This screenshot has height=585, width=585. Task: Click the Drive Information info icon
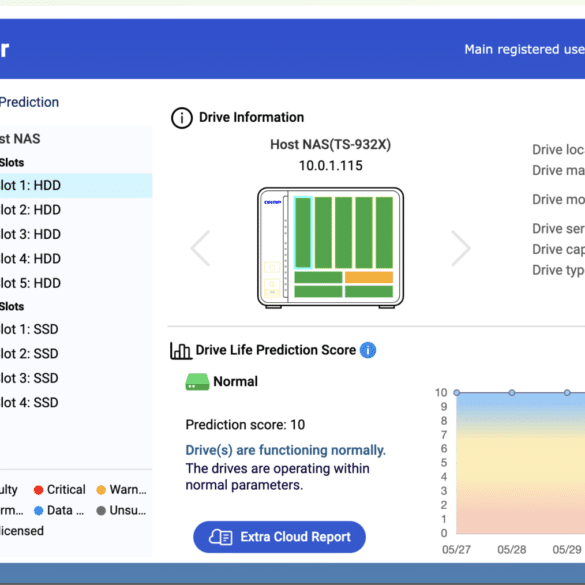click(x=182, y=118)
